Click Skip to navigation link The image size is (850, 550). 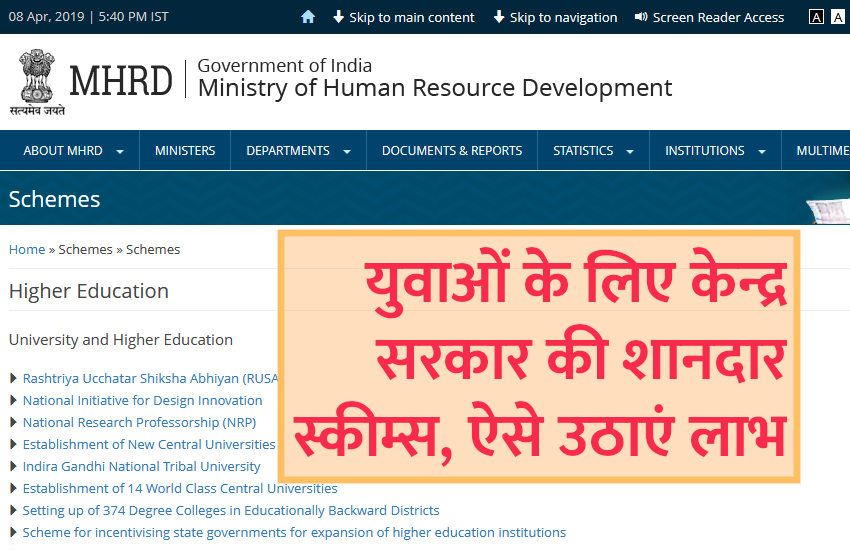click(555, 17)
